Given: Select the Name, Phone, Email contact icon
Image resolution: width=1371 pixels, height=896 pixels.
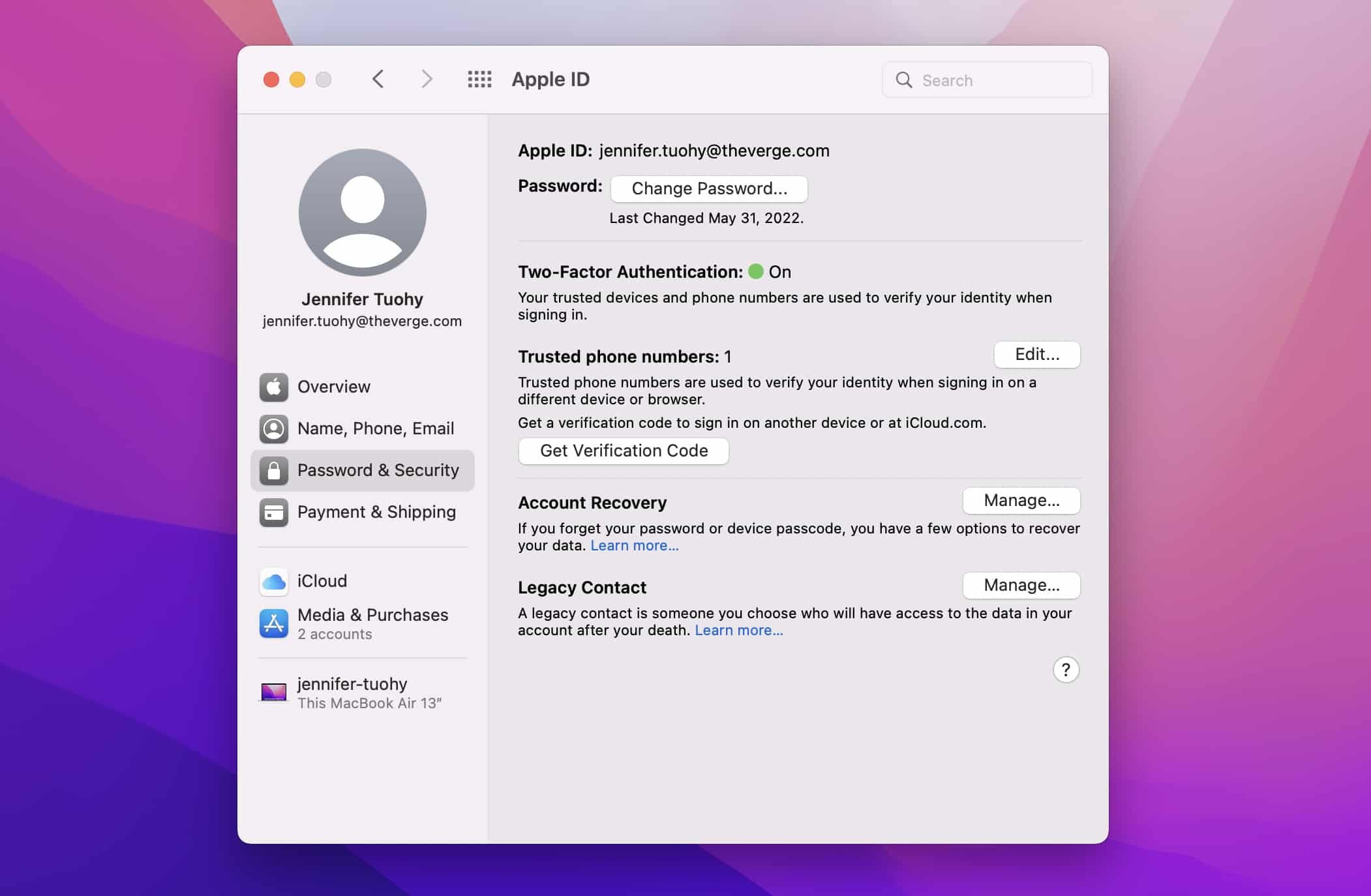Looking at the screenshot, I should [x=273, y=428].
